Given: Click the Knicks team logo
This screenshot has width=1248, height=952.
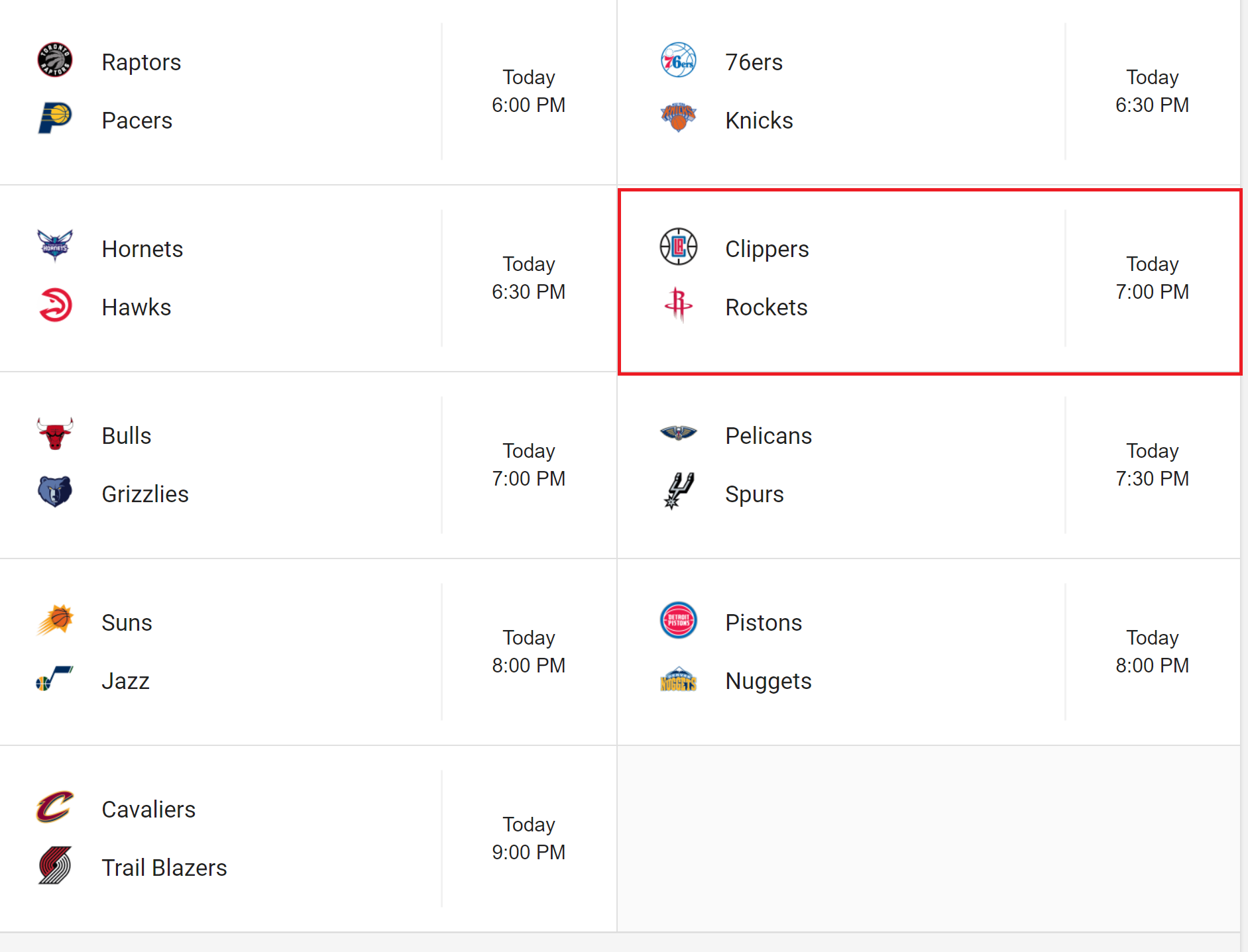Looking at the screenshot, I should coord(679,118).
